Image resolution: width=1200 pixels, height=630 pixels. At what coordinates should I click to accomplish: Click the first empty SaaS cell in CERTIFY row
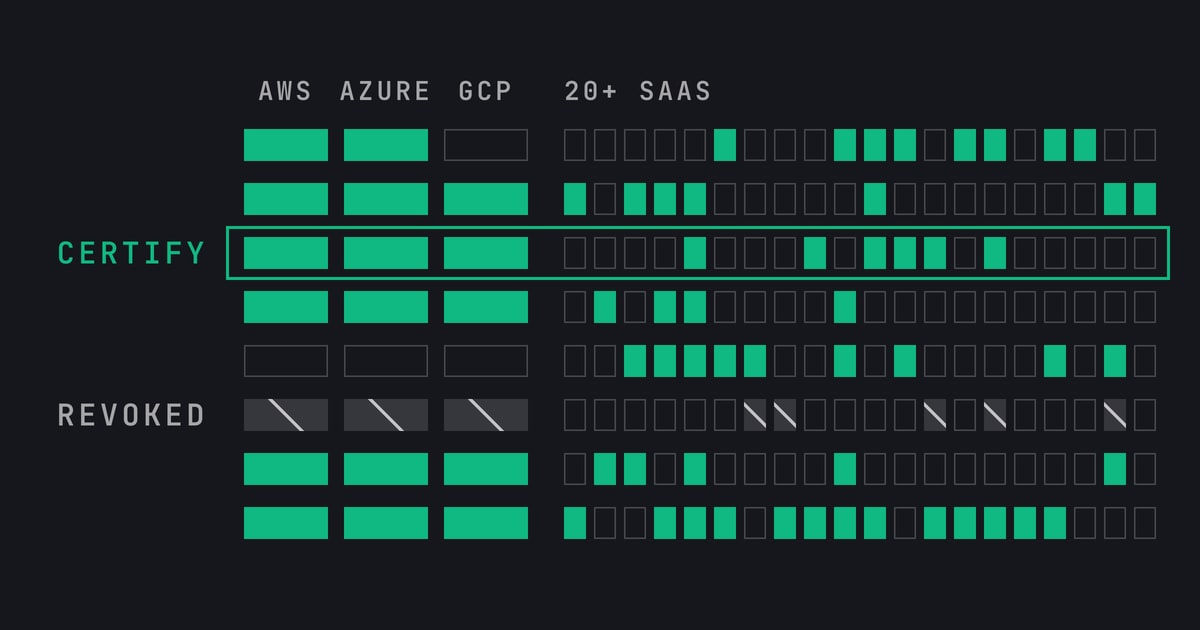[x=575, y=253]
